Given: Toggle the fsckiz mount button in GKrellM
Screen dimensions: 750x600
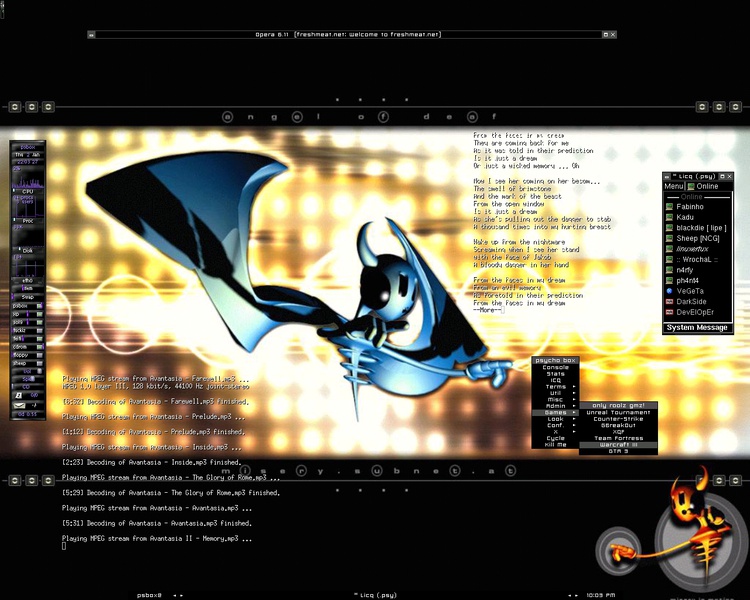Looking at the screenshot, I should point(40,331).
